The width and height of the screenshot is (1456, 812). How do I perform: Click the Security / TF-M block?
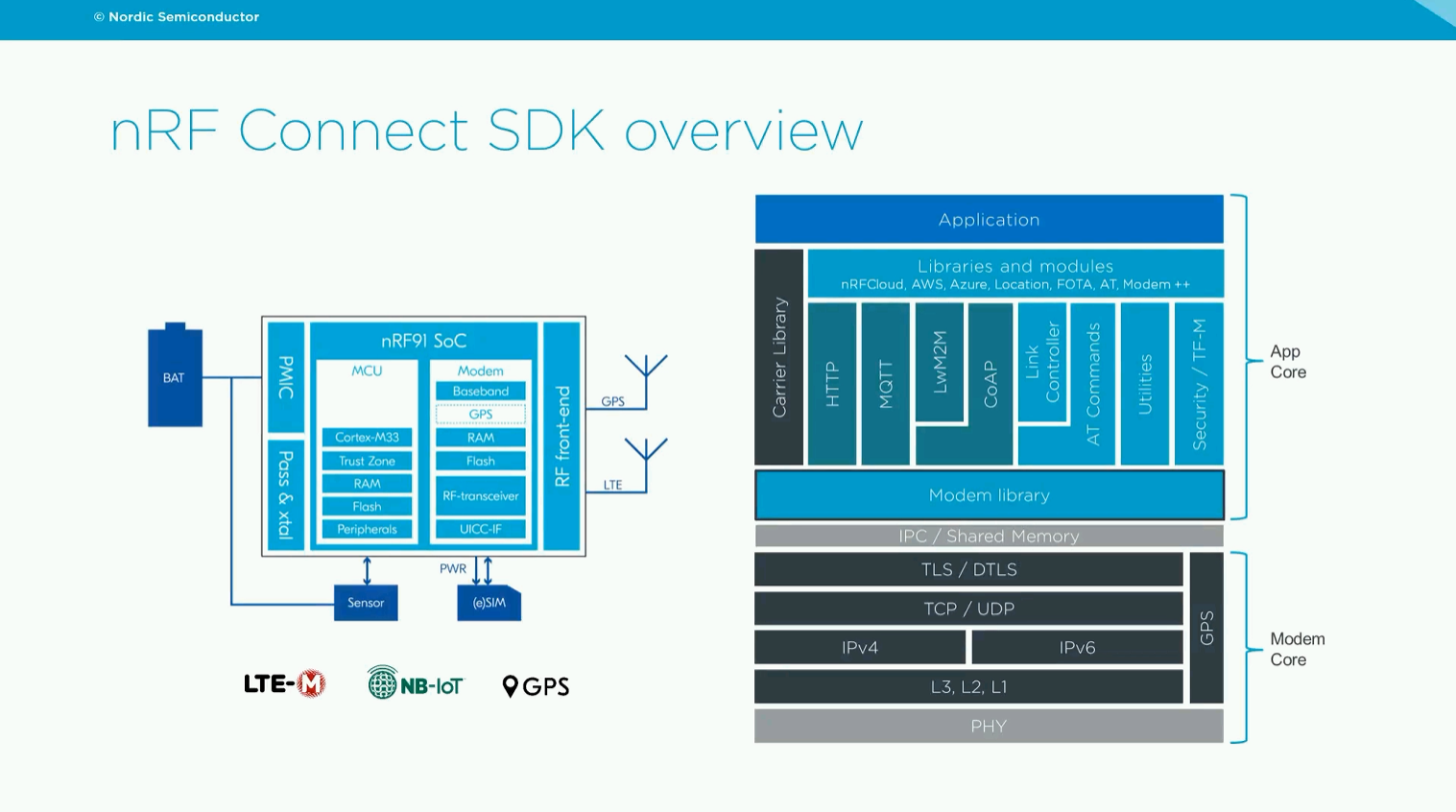1199,384
